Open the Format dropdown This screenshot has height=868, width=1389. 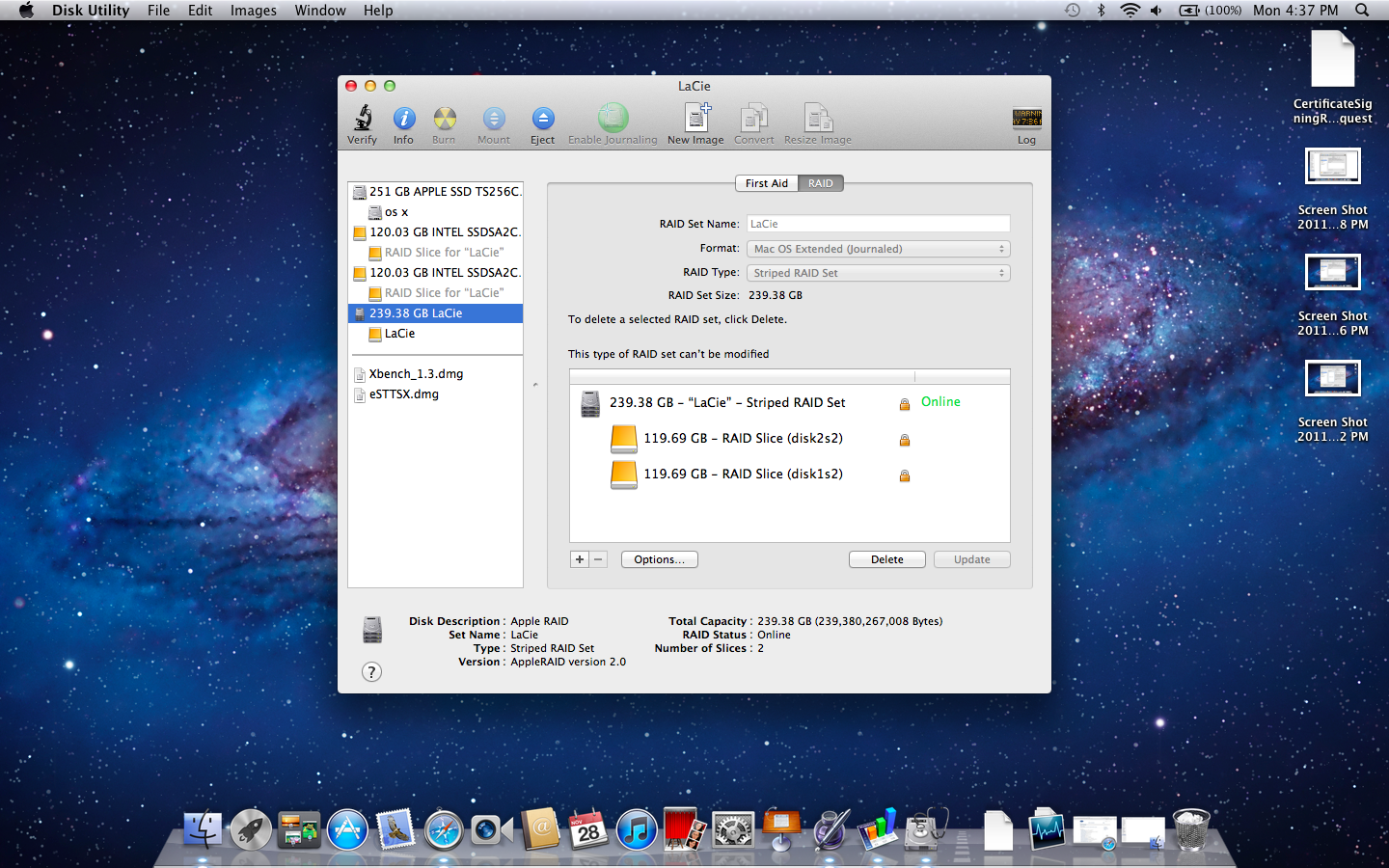pos(878,249)
